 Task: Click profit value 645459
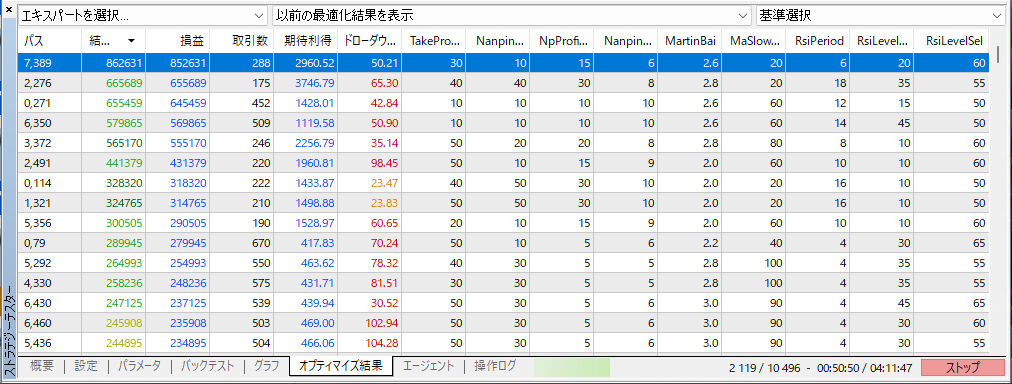tap(188, 103)
